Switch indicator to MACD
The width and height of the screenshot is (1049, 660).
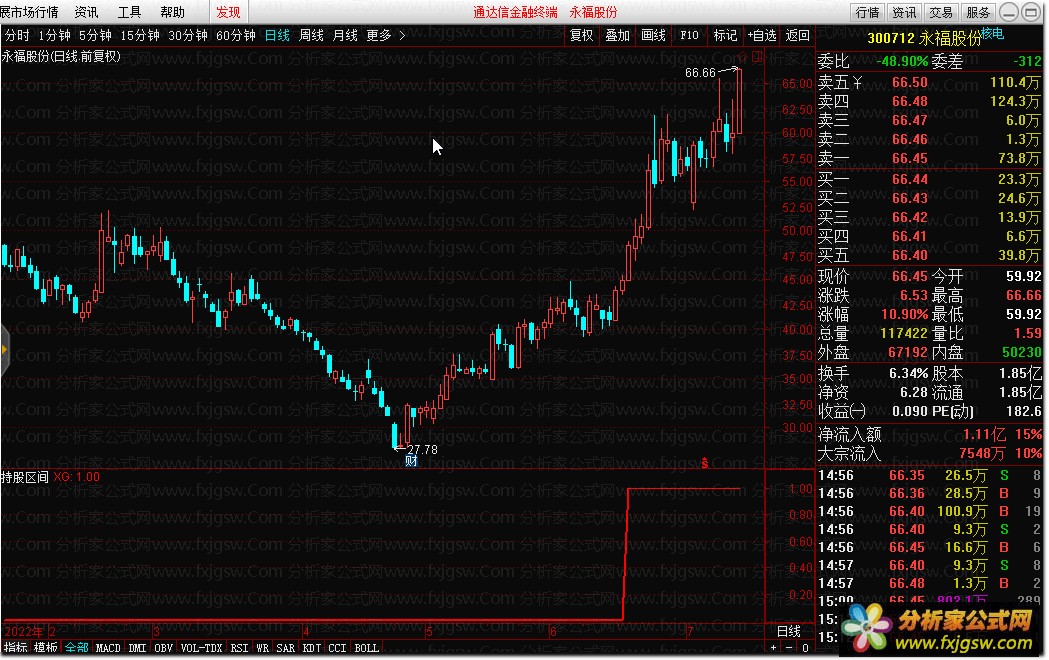coord(108,647)
